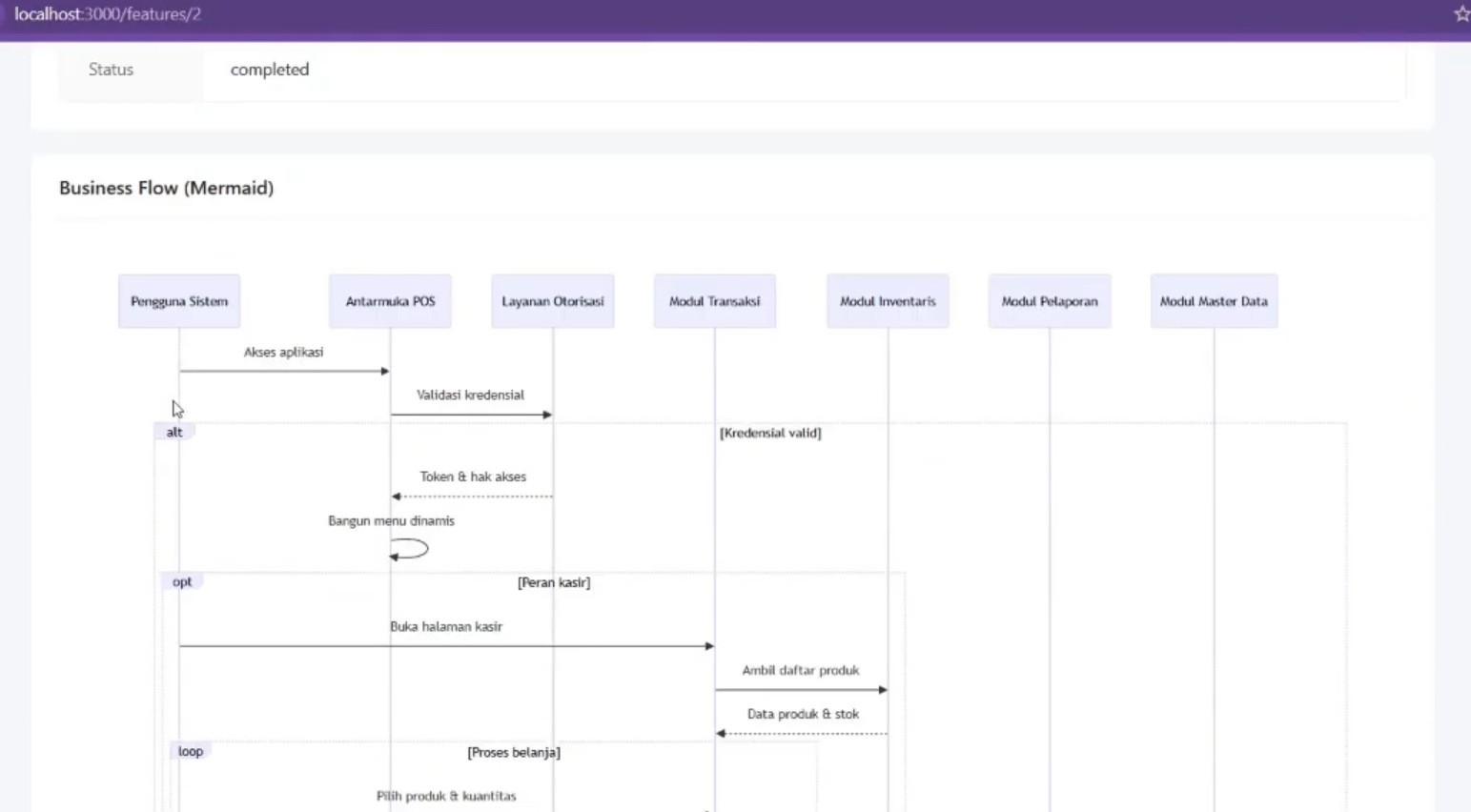This screenshot has width=1471, height=812.
Task: Click the "loop" block tag
Action: 191,751
